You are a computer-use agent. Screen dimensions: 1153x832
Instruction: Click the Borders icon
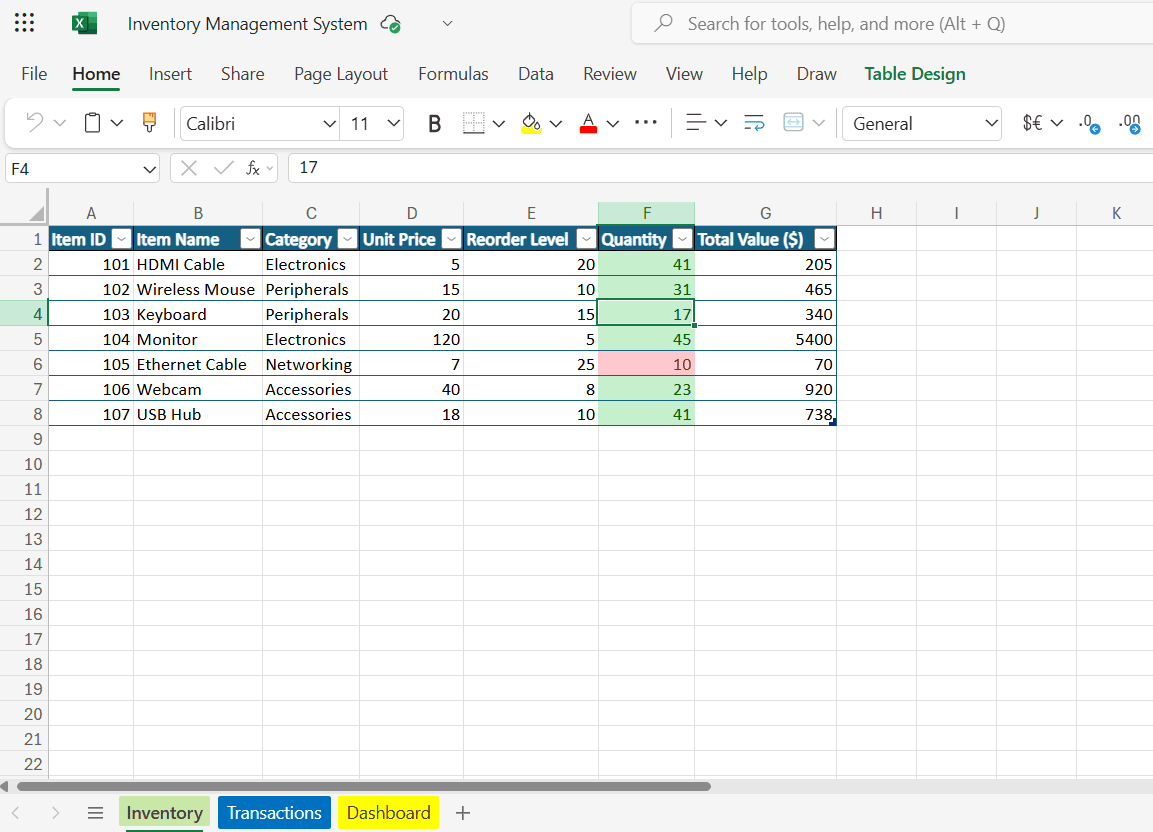(474, 123)
